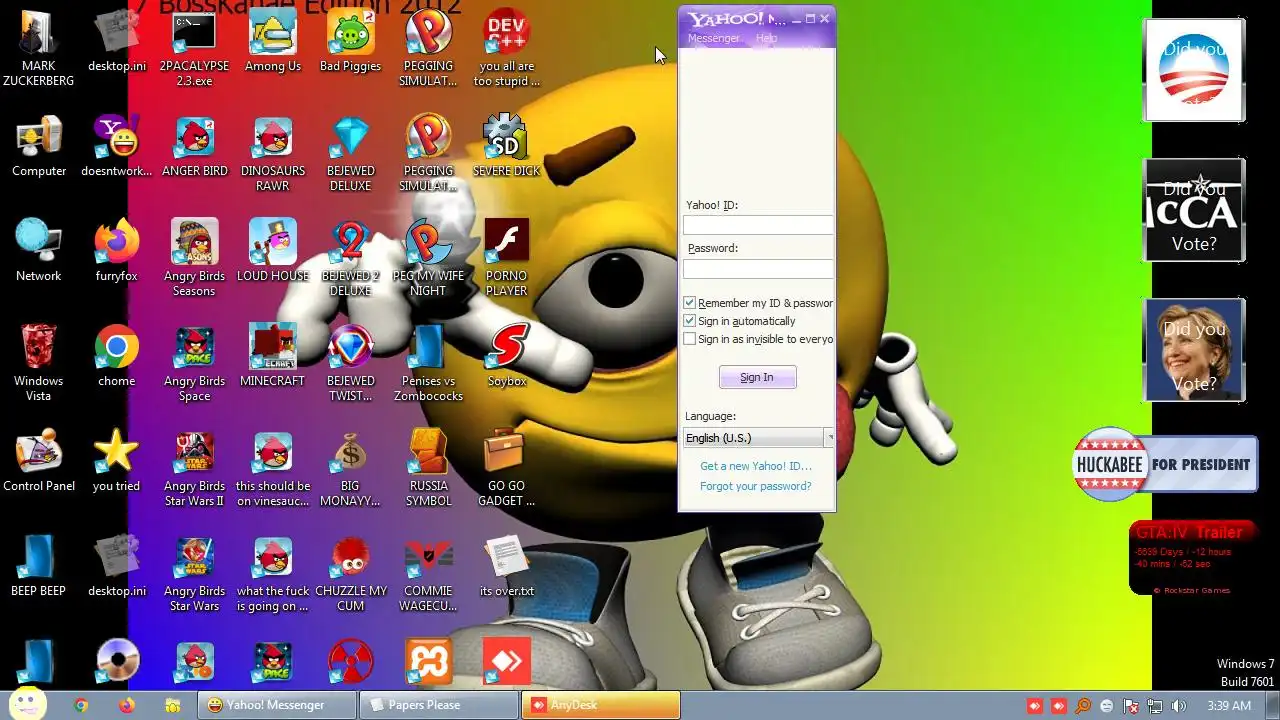Open the GO GO GADGET briefcase icon
Viewport: 1280px width, 720px height.
pos(506,467)
